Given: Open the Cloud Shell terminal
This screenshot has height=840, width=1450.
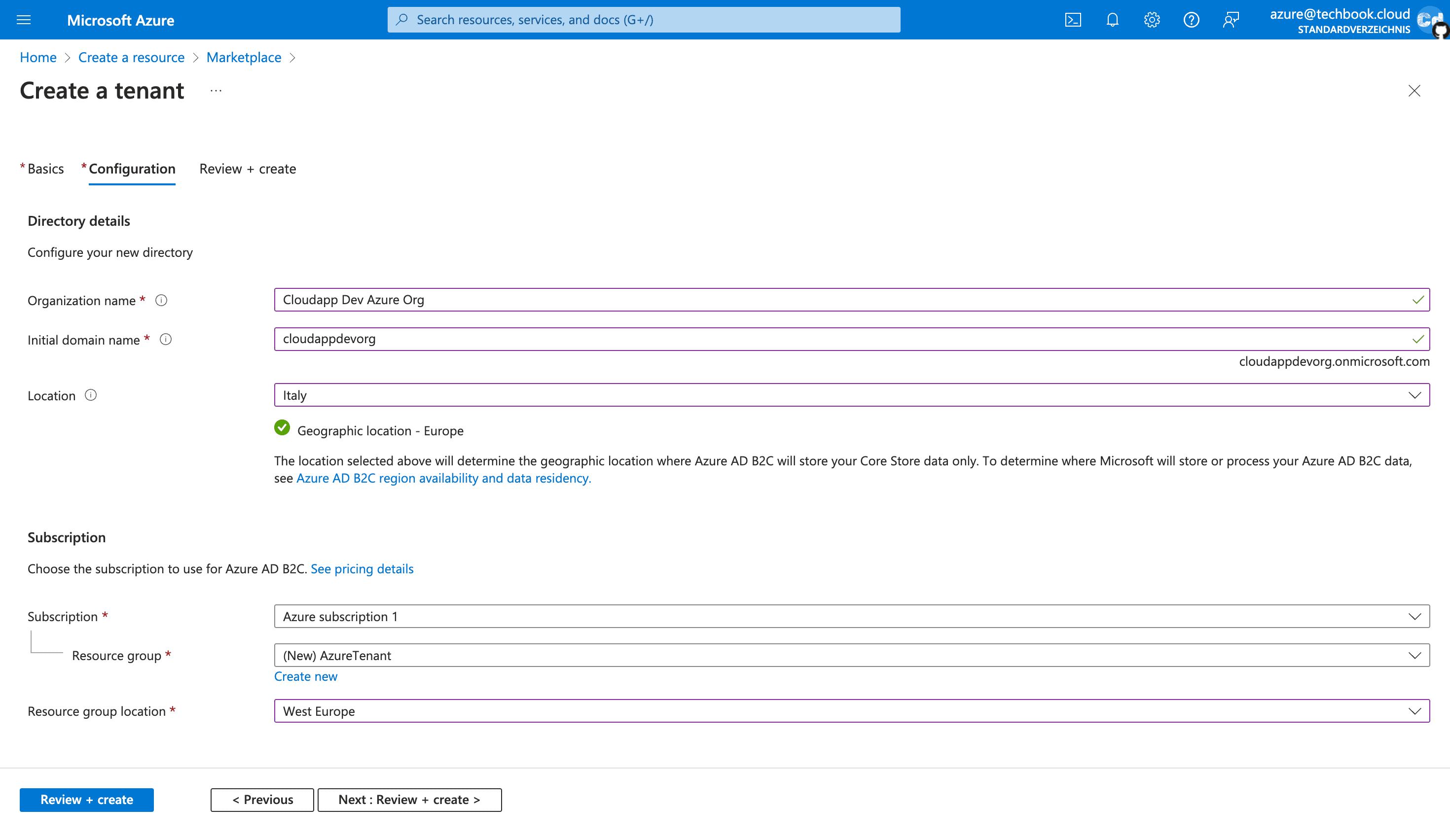Looking at the screenshot, I should point(1073,19).
